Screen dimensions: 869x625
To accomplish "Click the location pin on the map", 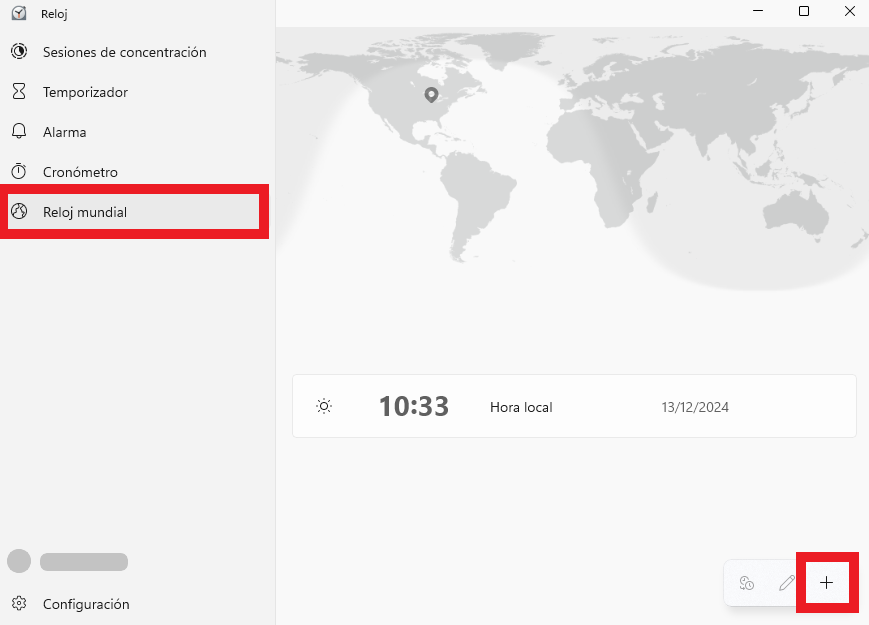I will point(431,95).
